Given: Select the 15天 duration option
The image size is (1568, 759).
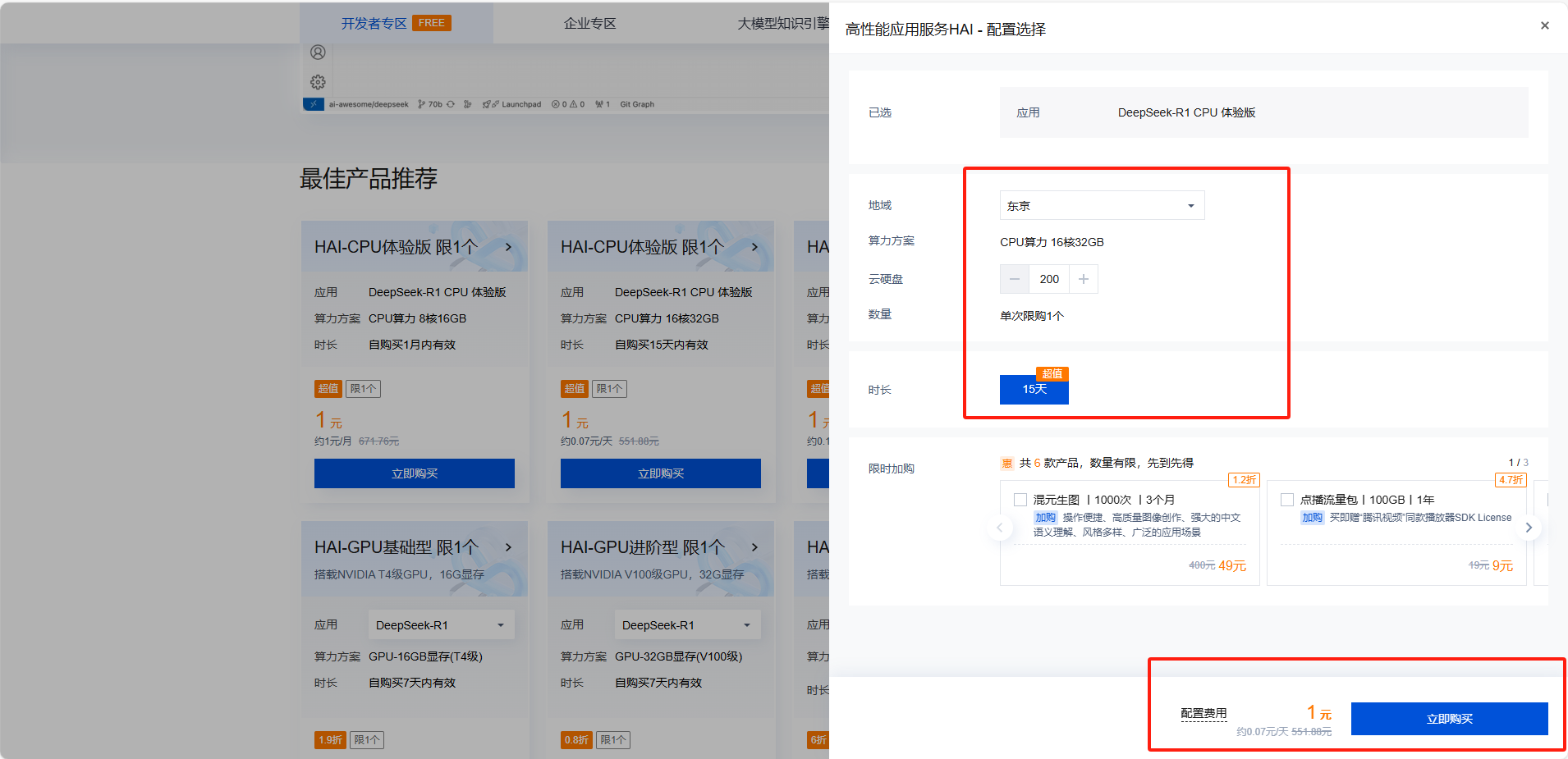Looking at the screenshot, I should pos(1034,389).
